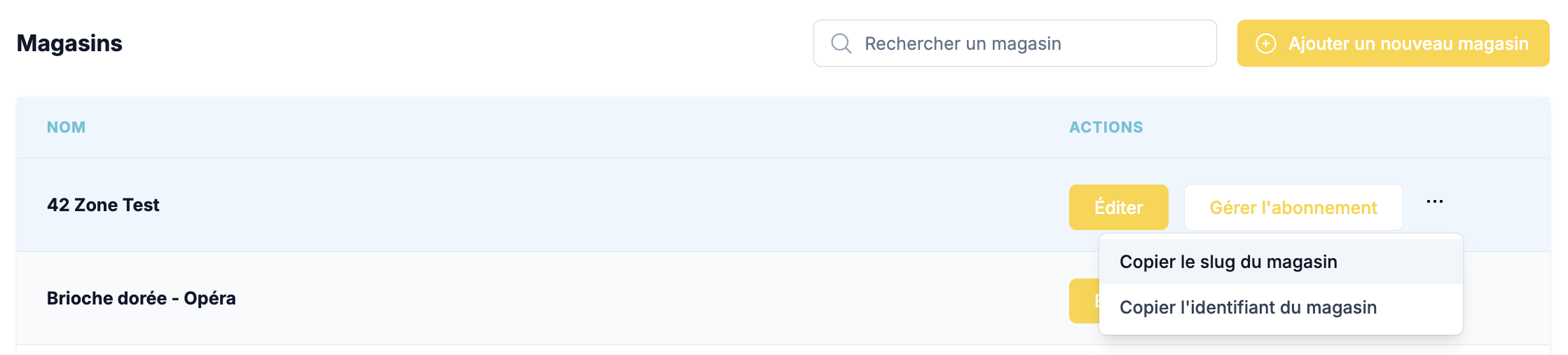Click the partially hidden Brioche dorée edit button
The image size is (1568, 355).
(x=1084, y=301)
